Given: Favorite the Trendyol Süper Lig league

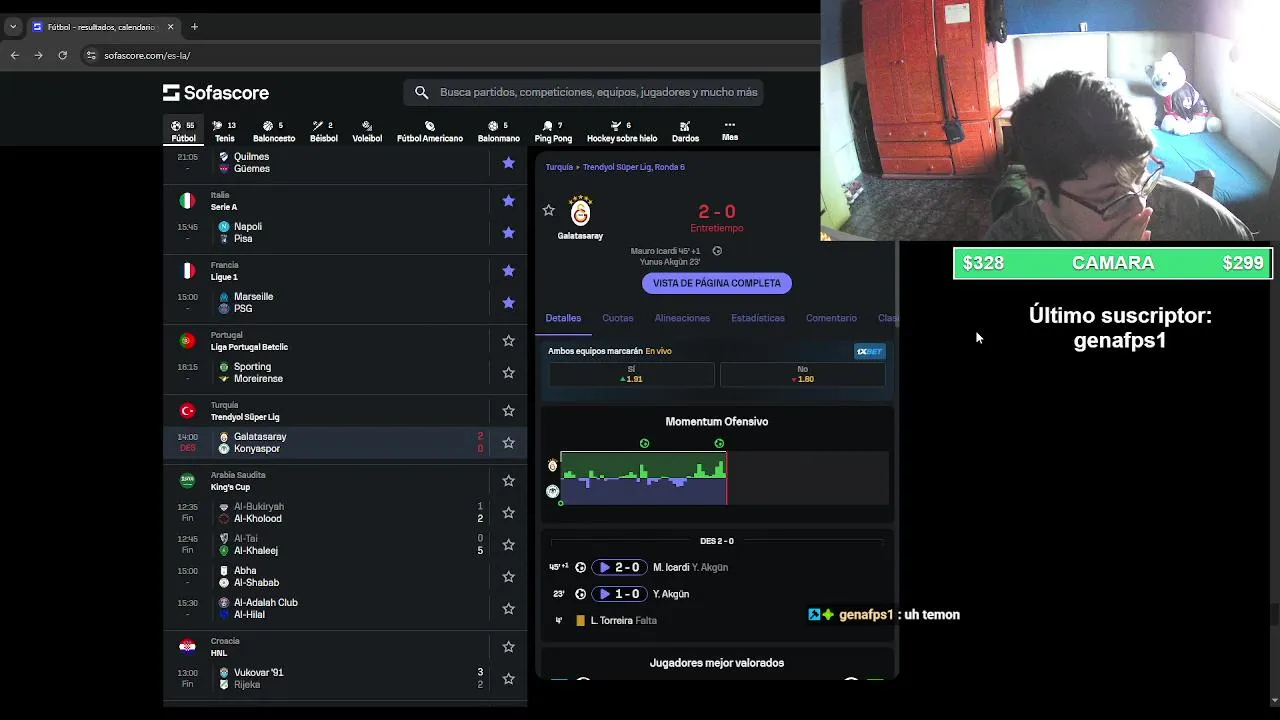Looking at the screenshot, I should tap(508, 411).
